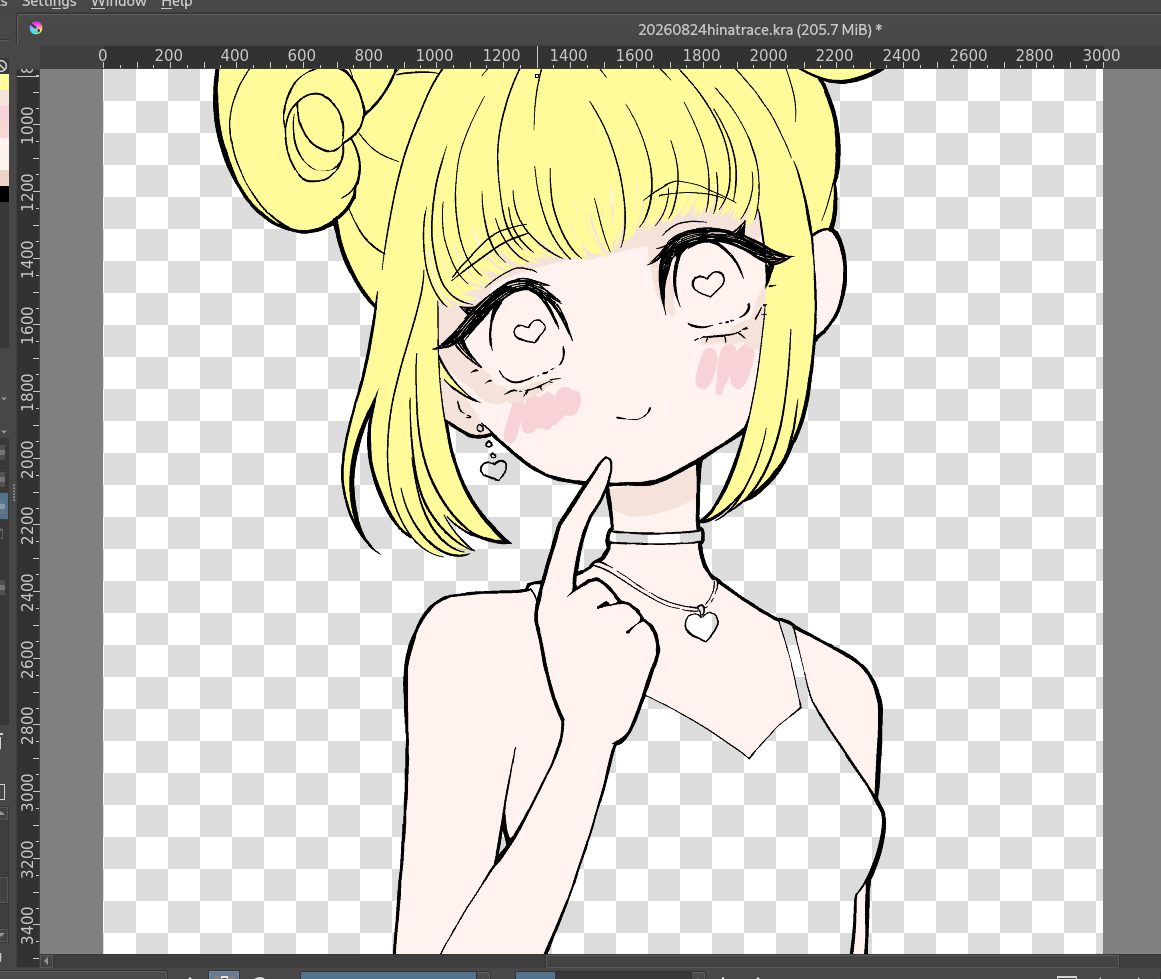Click the 2000 mark on the vertical ruler
Screen dimensions: 1161x979
coord(27,459)
